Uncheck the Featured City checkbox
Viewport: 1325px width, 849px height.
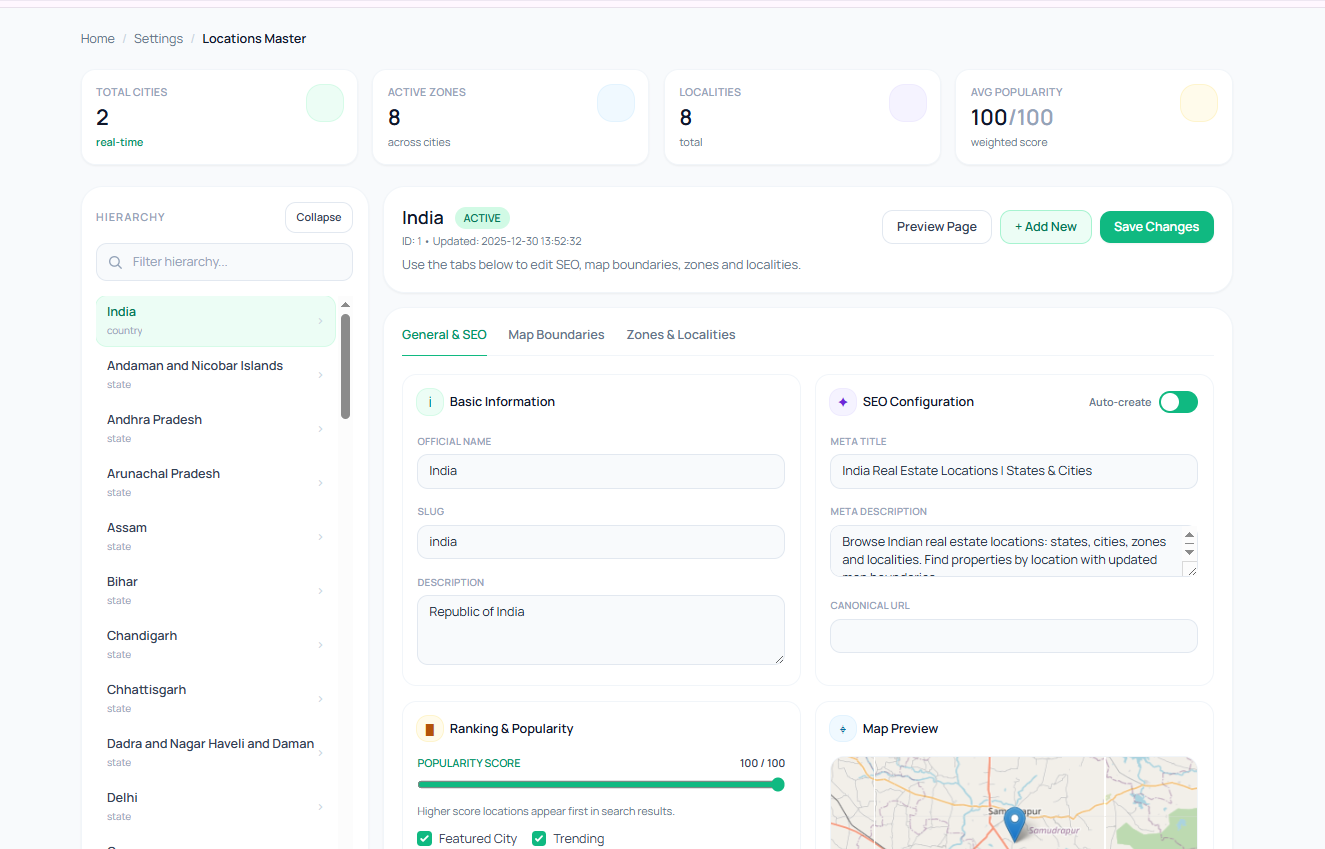424,838
